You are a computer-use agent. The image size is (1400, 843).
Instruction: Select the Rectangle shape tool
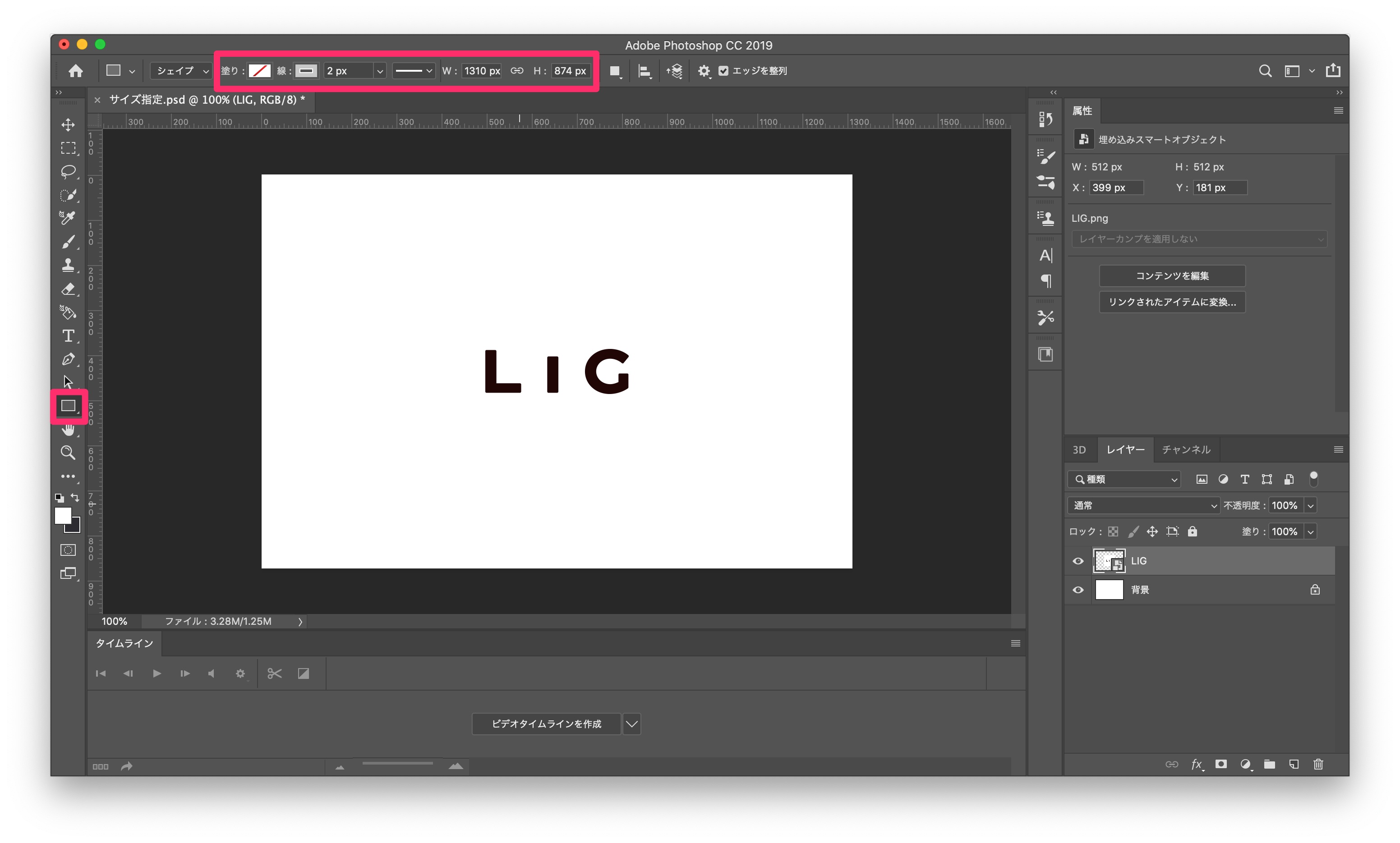pos(68,406)
